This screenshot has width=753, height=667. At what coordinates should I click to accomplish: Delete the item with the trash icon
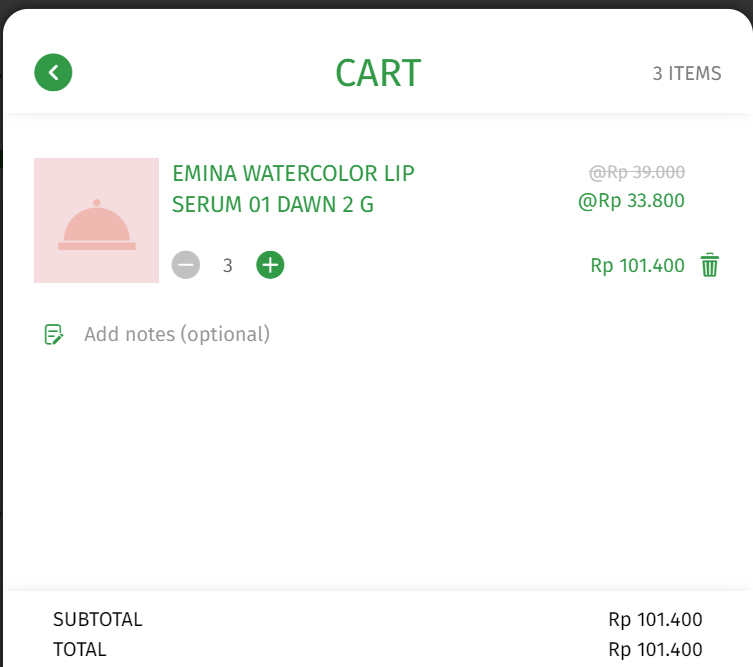pos(709,265)
